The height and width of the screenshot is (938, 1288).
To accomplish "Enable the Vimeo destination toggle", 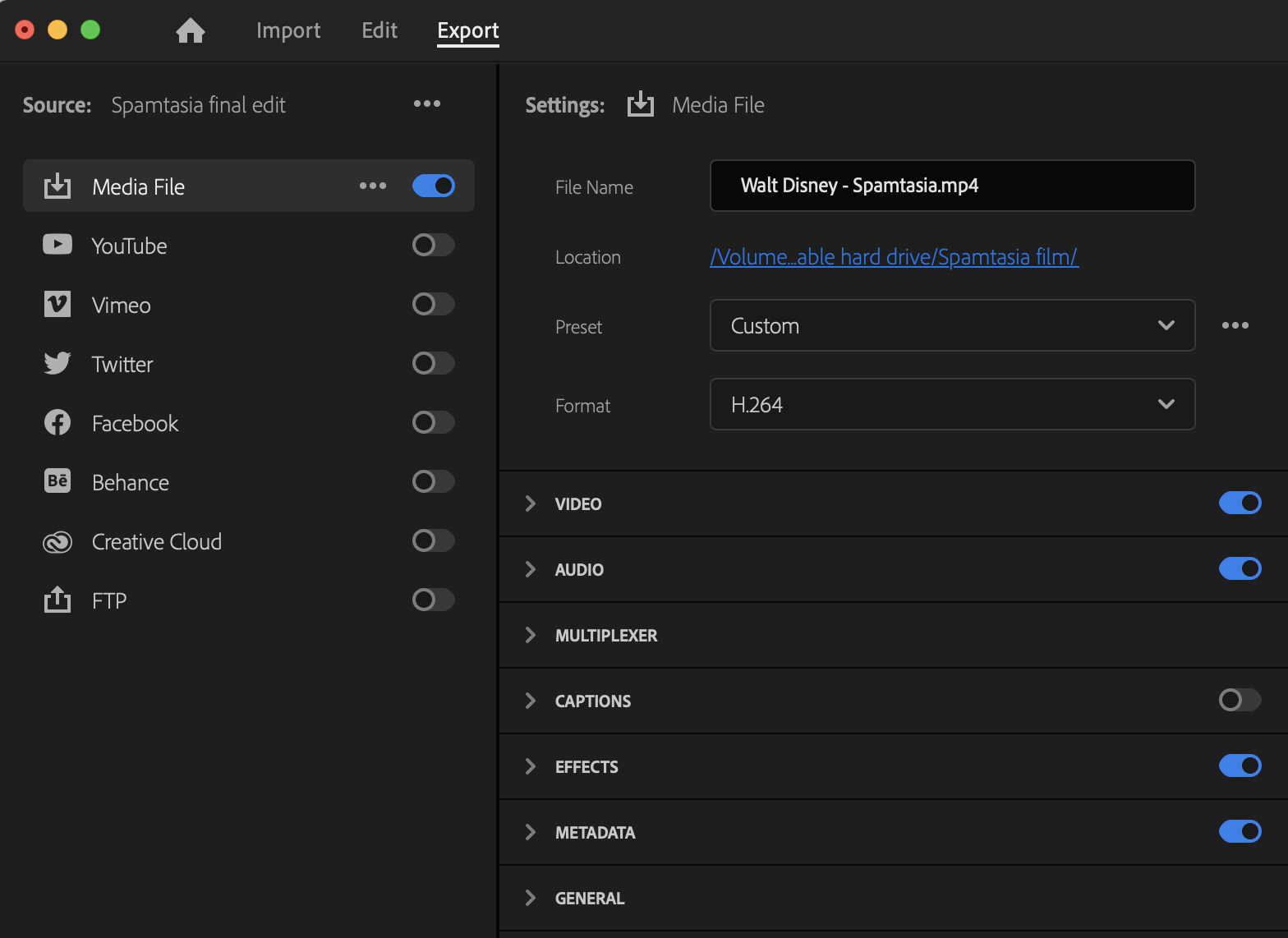I will 434,304.
